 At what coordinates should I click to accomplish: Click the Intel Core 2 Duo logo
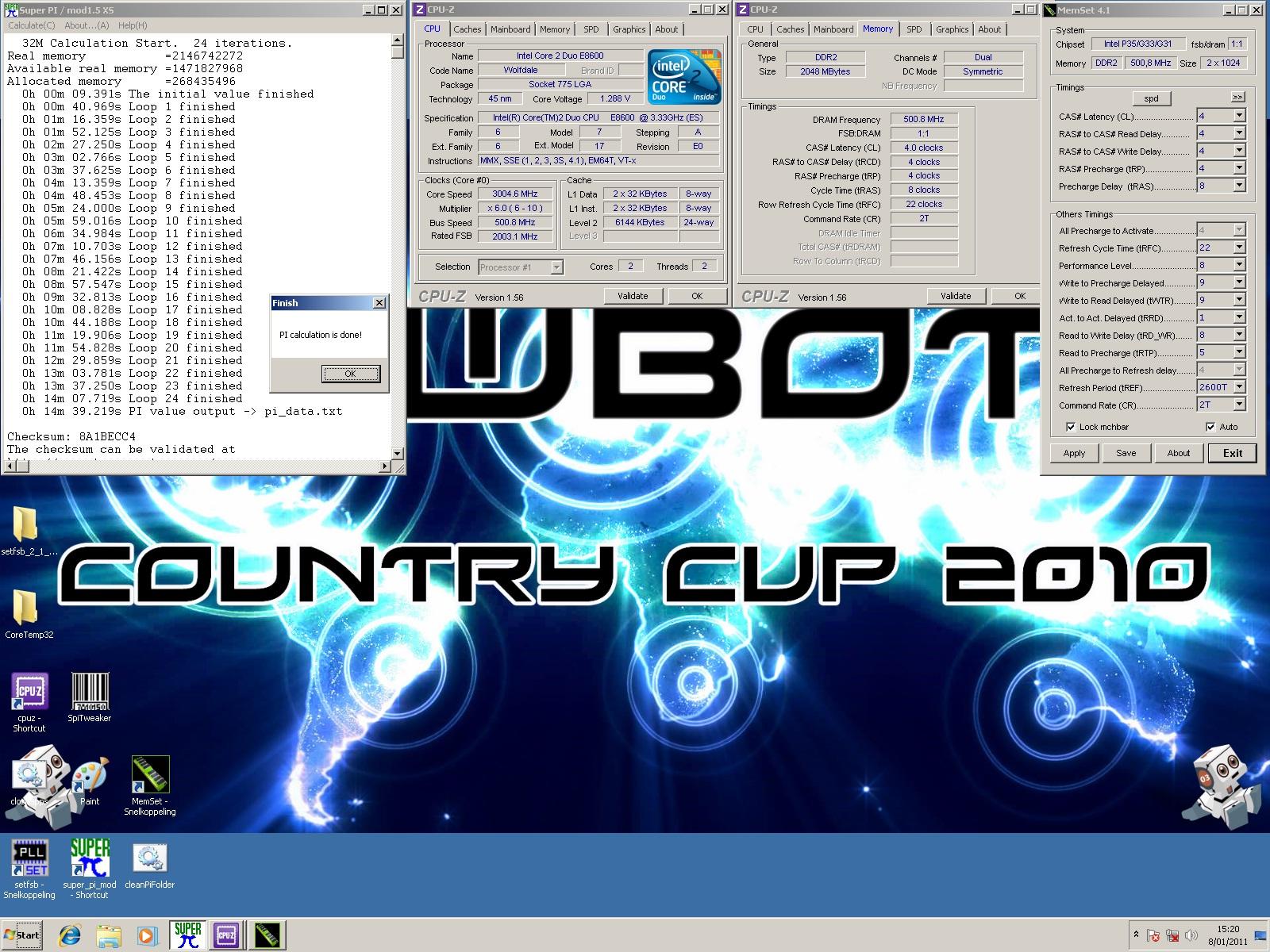point(684,77)
